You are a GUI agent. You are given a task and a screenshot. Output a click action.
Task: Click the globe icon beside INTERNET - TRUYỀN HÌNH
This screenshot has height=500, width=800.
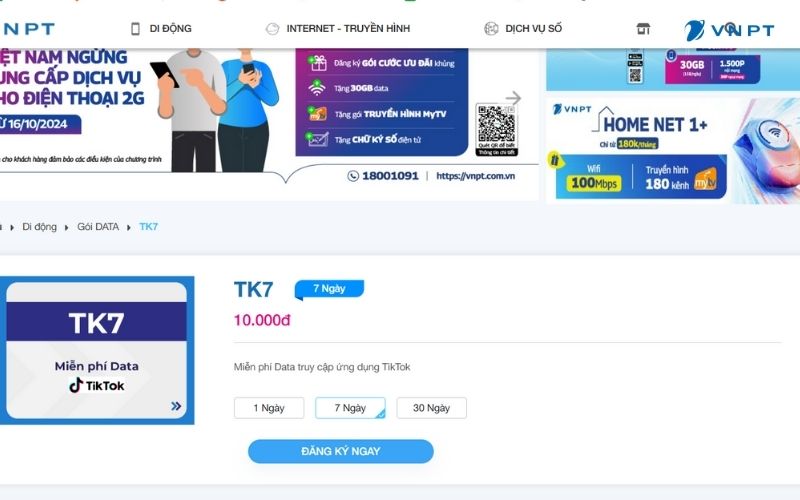[272, 29]
